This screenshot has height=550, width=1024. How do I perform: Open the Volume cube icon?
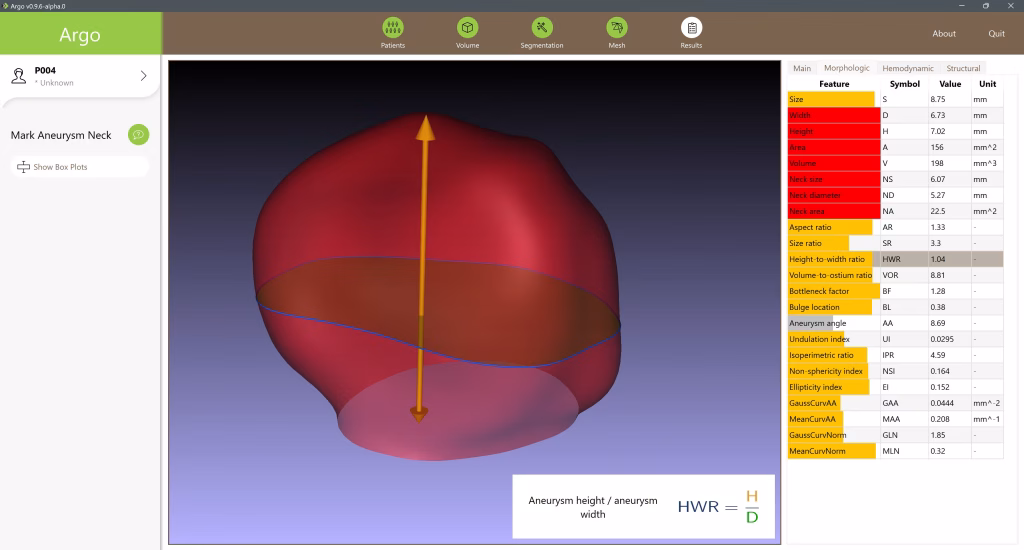pos(467,28)
